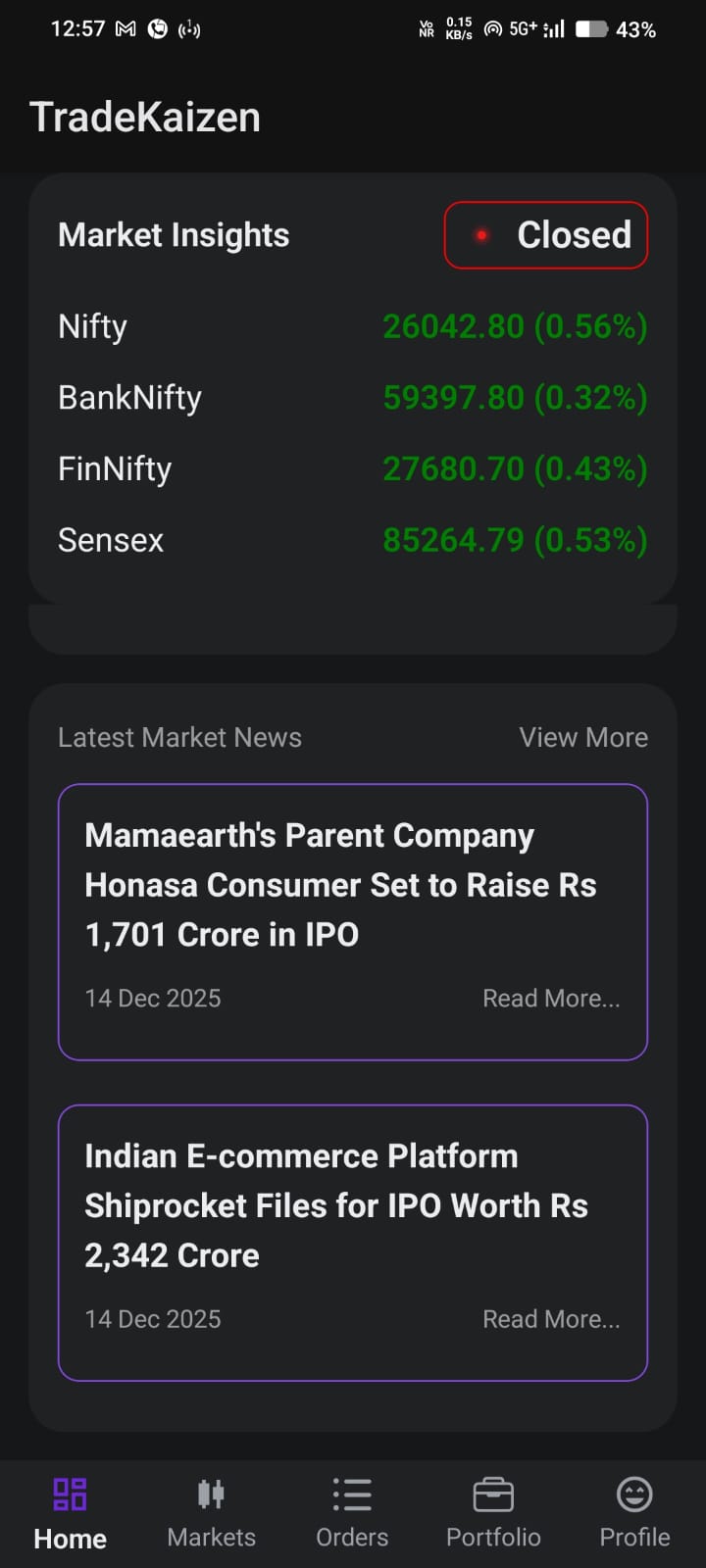706x1568 pixels.
Task: Tap the Sensex index value
Action: click(x=515, y=540)
